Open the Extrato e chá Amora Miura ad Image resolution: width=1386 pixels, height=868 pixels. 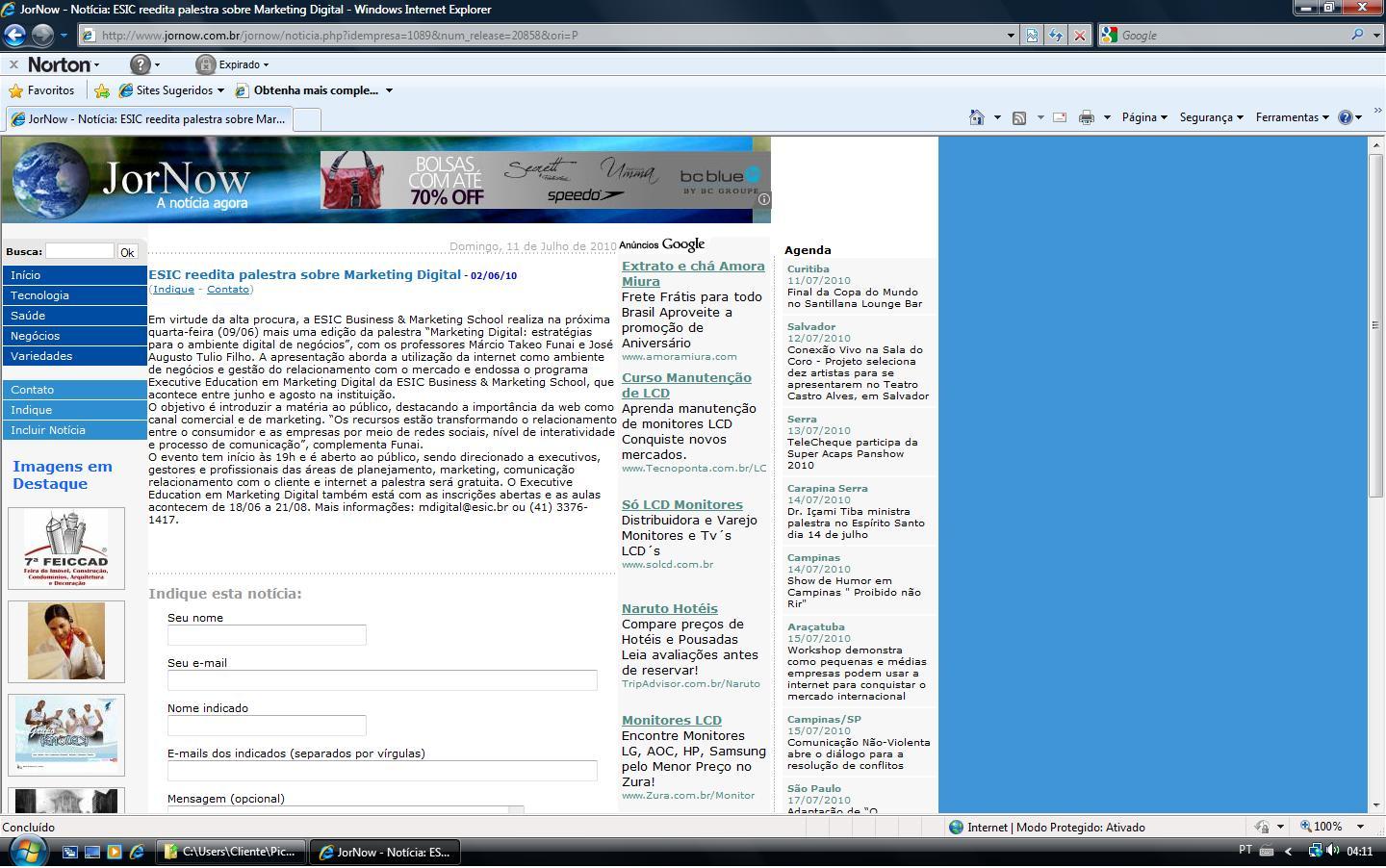[693, 274]
